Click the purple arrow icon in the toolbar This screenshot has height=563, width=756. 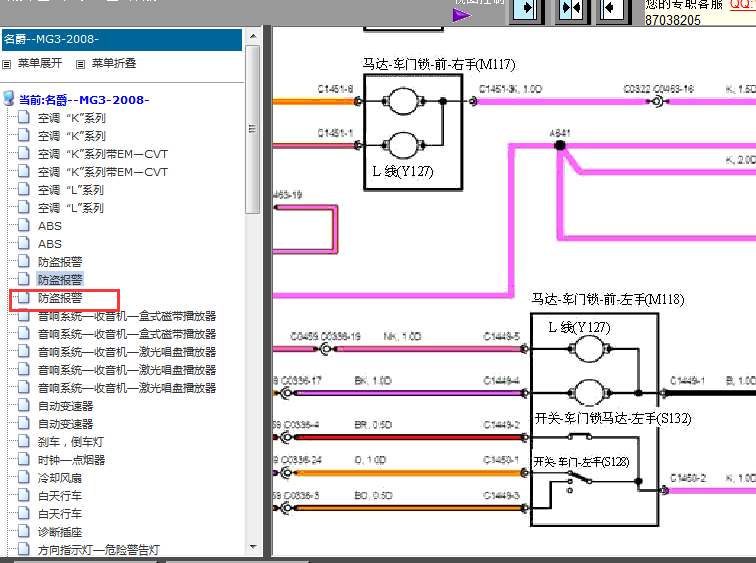pyautogui.click(x=462, y=14)
